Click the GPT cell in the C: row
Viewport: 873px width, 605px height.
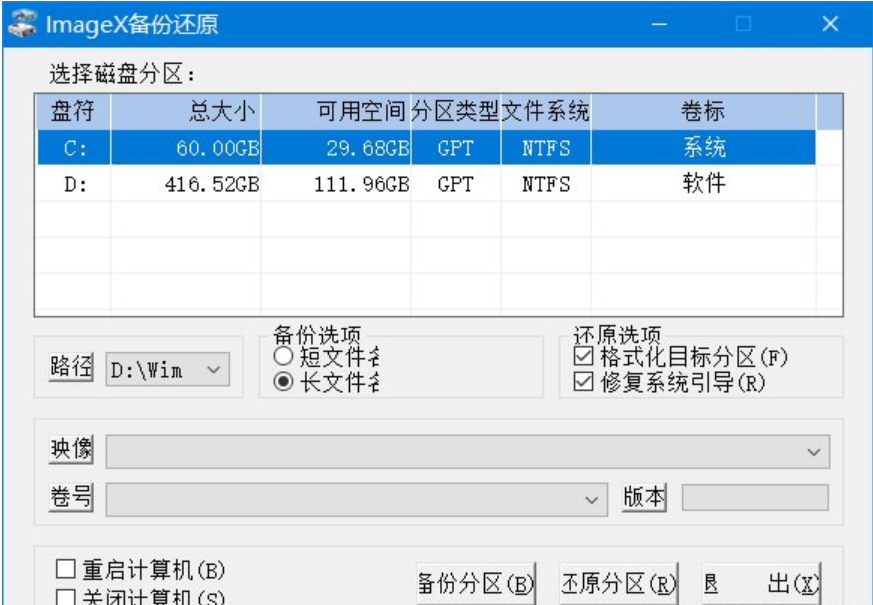click(455, 148)
